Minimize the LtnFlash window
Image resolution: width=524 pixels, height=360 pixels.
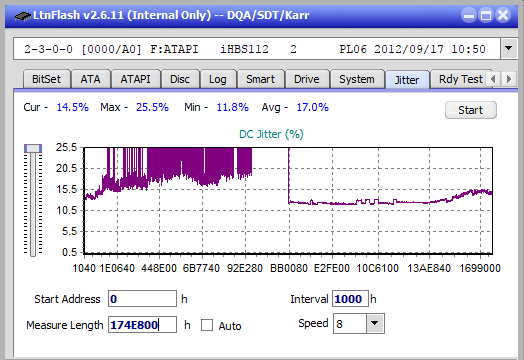point(469,15)
